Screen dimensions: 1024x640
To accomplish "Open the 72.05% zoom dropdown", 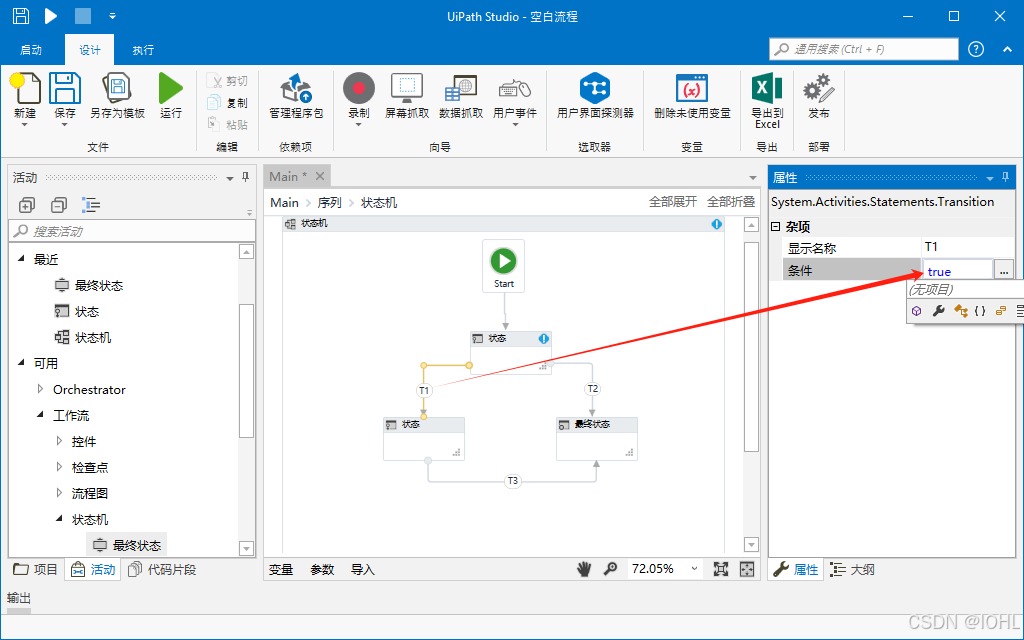I will coord(694,569).
